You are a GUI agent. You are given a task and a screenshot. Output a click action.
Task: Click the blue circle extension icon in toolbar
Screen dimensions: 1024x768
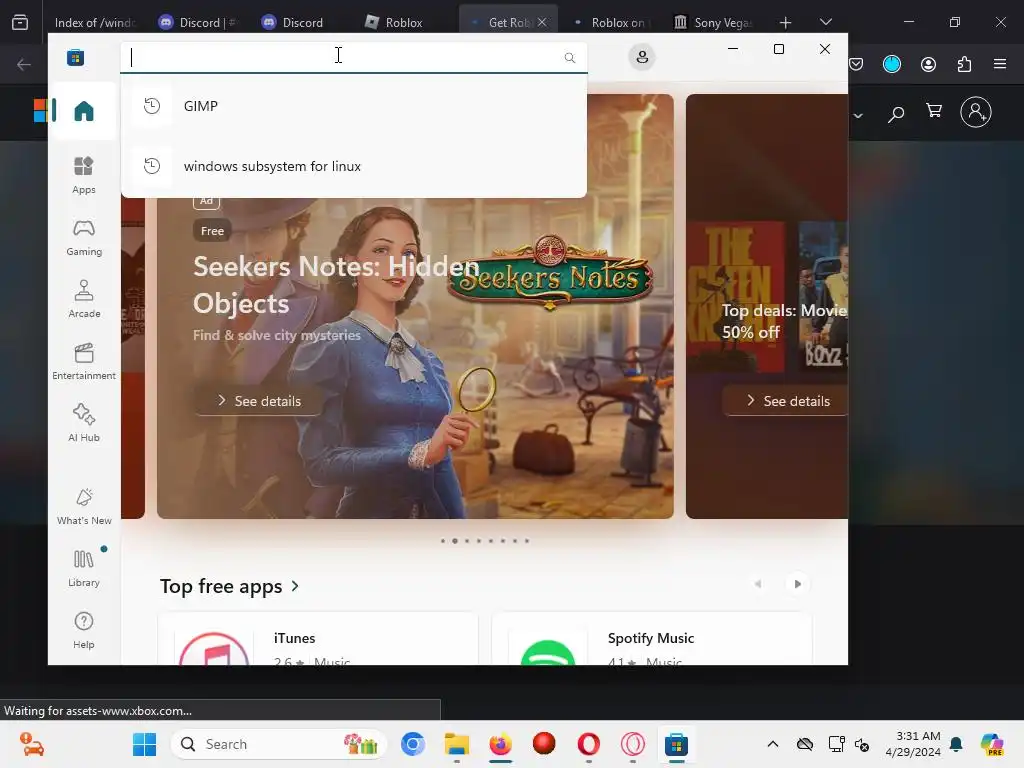click(x=891, y=64)
